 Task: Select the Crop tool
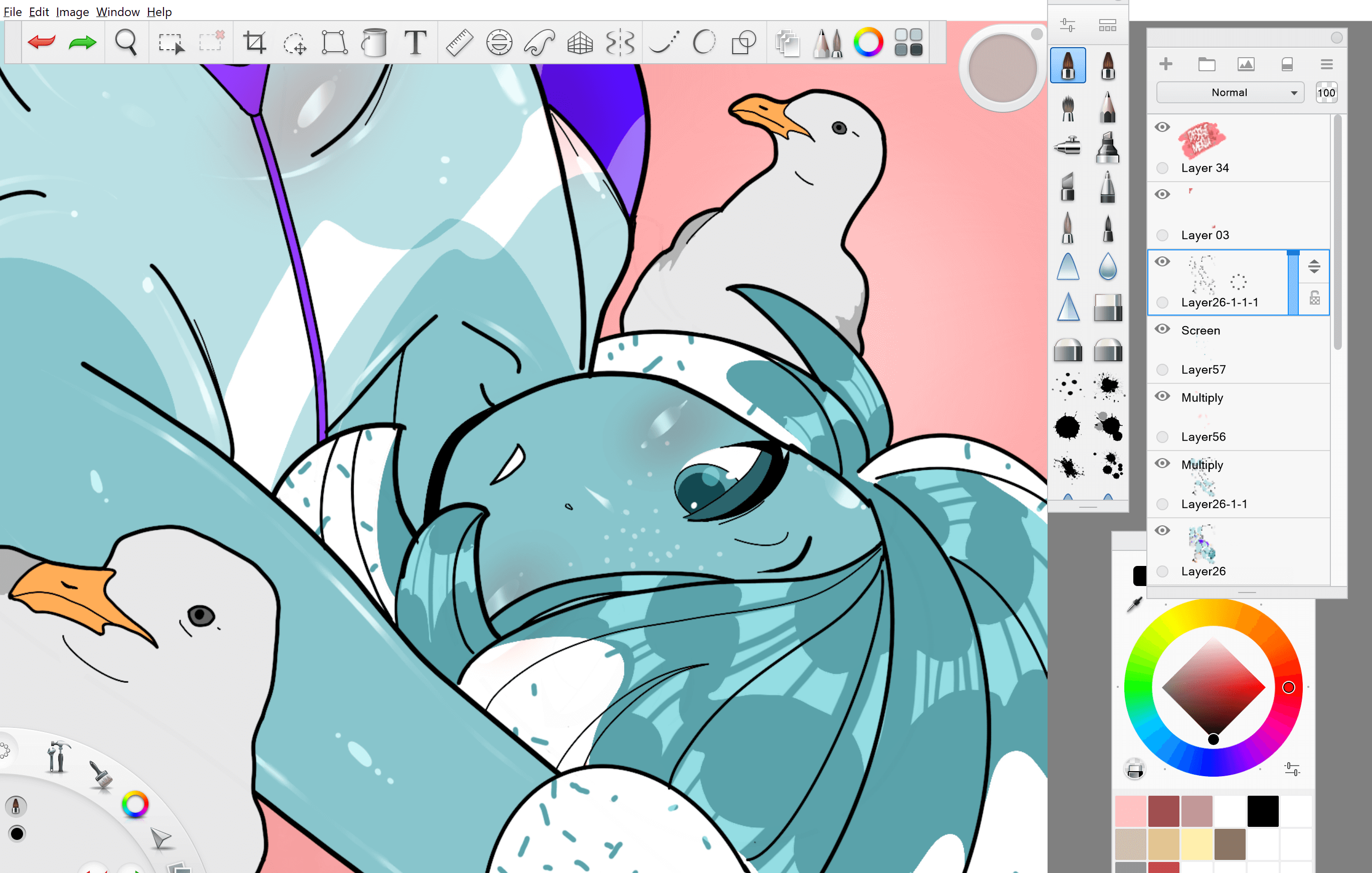[254, 42]
